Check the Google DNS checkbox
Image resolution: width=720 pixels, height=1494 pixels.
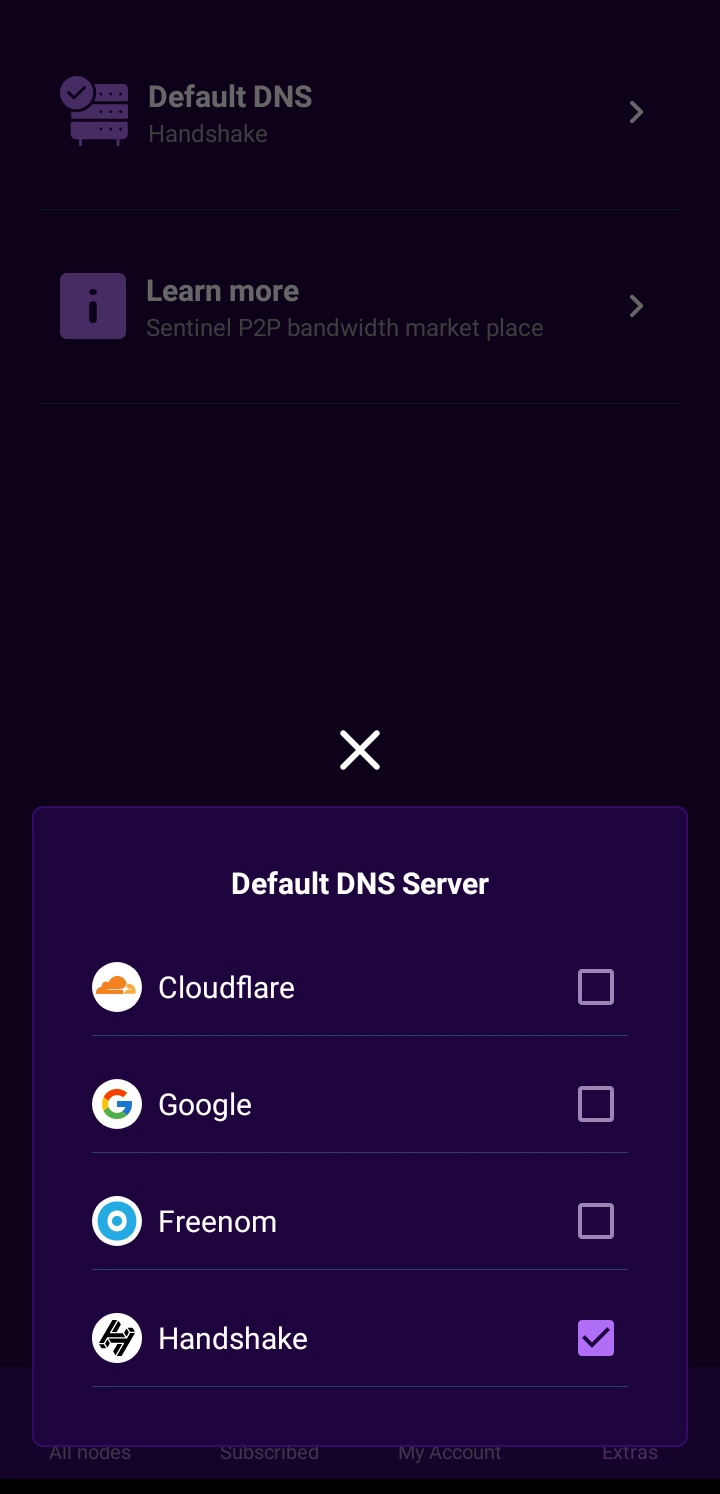[596, 1104]
